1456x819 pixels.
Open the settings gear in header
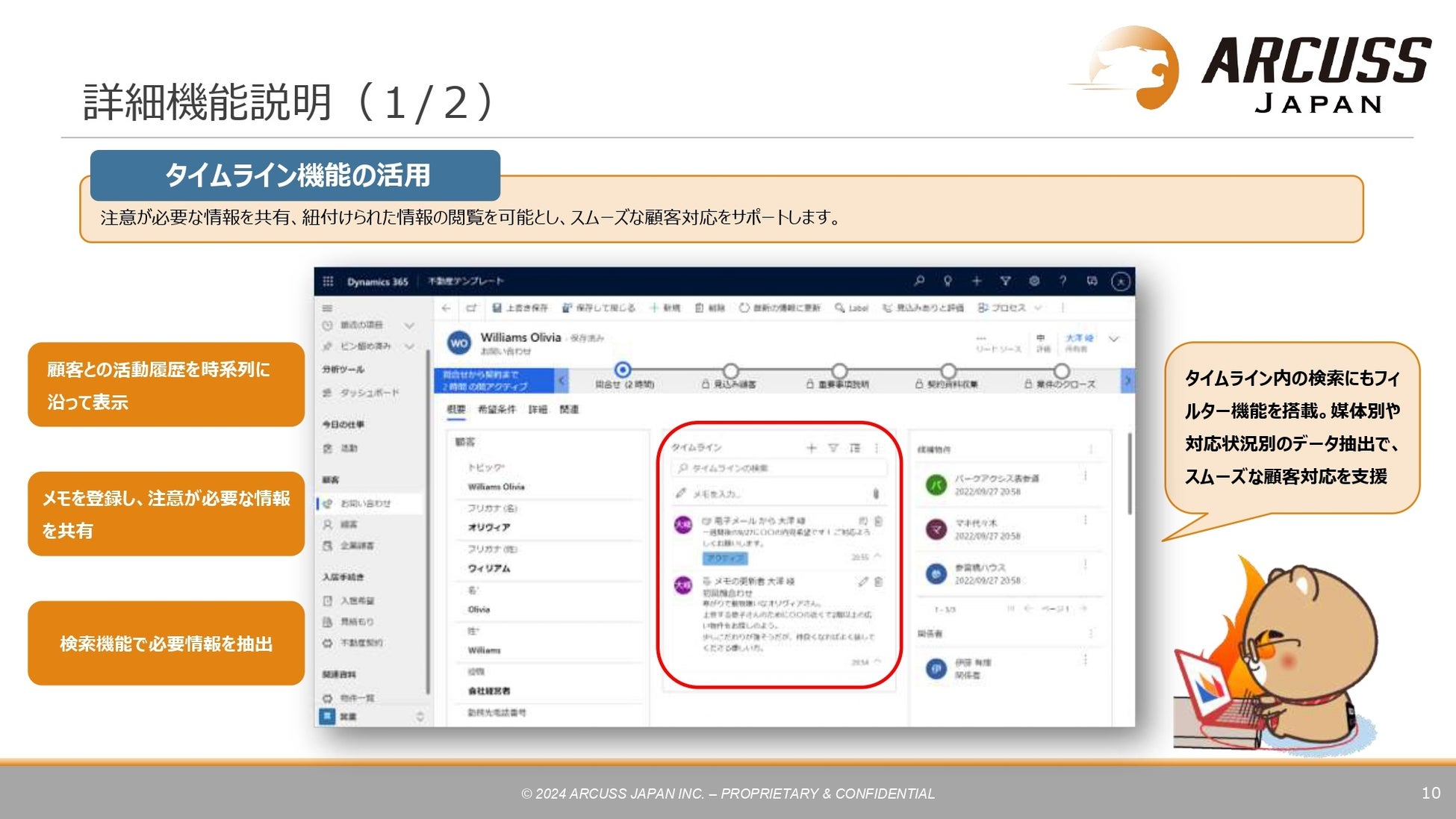(1034, 281)
